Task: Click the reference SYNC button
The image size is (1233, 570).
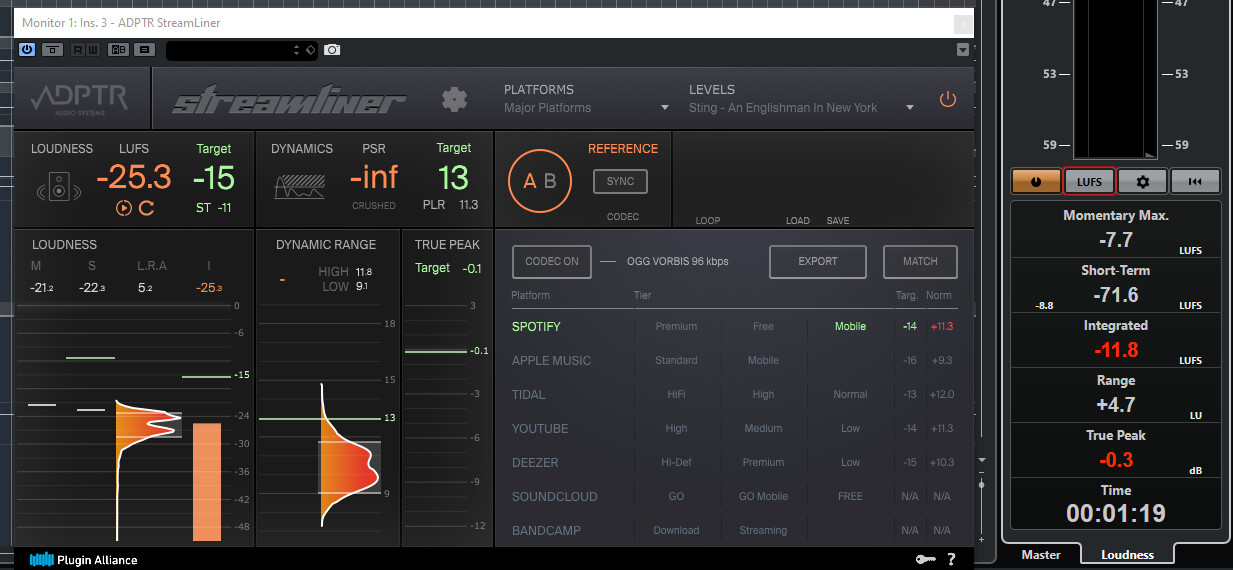Action: (620, 181)
